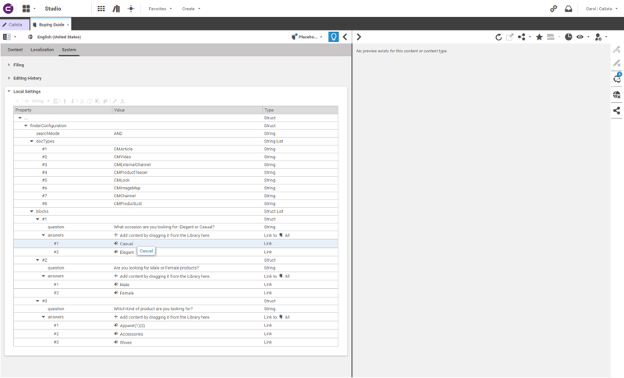Collapse answers under the Elegant or Casual question
The height and width of the screenshot is (378, 624).
(x=44, y=235)
